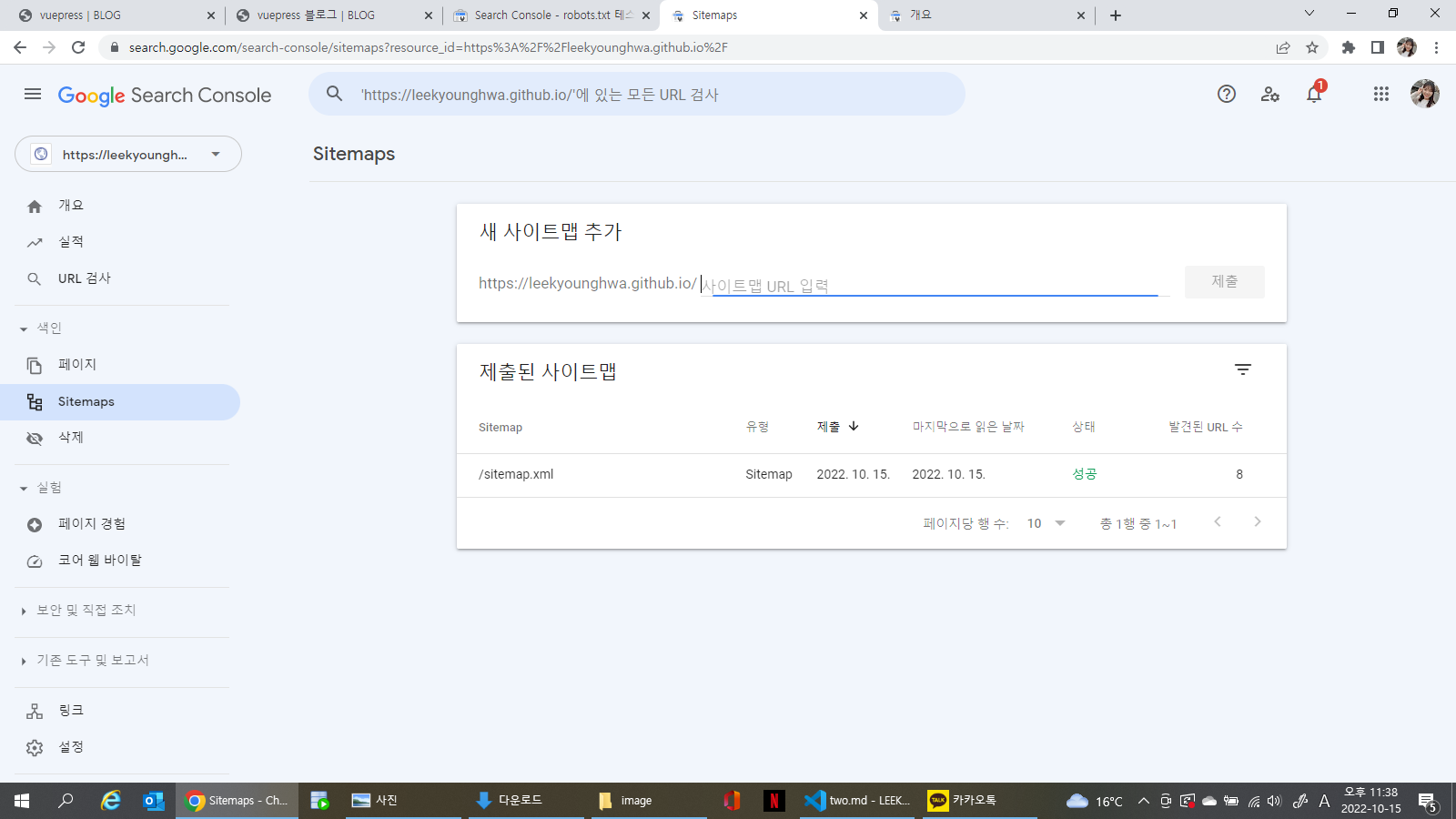
Task: Open the property selector dropdown
Action: pos(128,154)
